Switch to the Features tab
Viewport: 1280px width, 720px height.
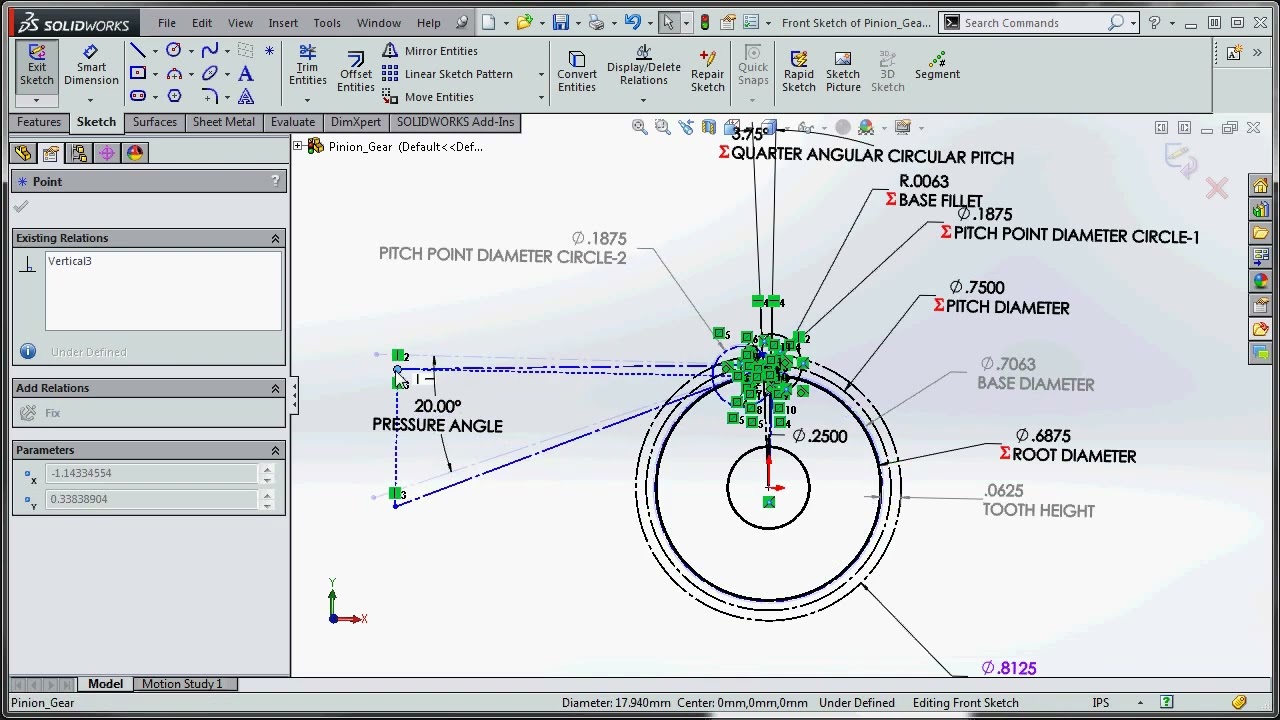click(39, 122)
